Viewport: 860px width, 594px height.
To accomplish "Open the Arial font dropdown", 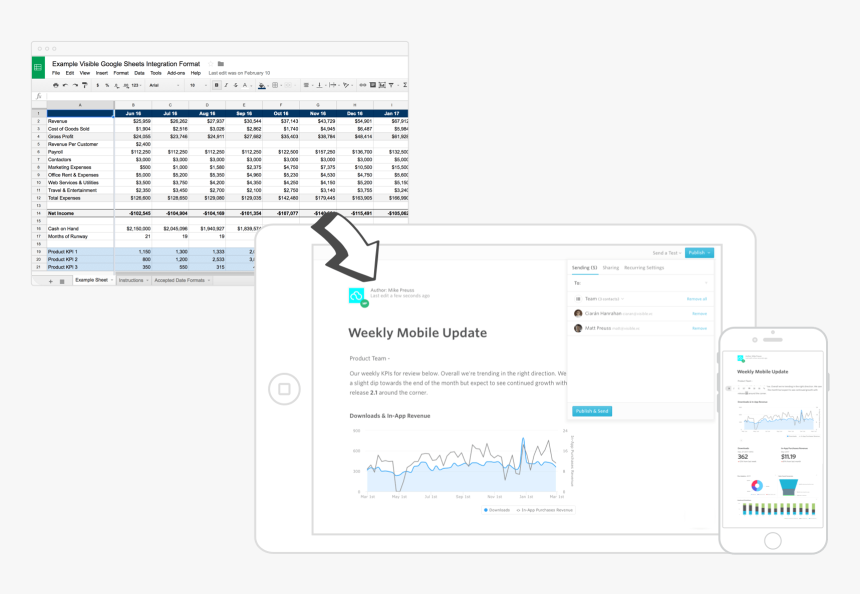I will pyautogui.click(x=164, y=85).
